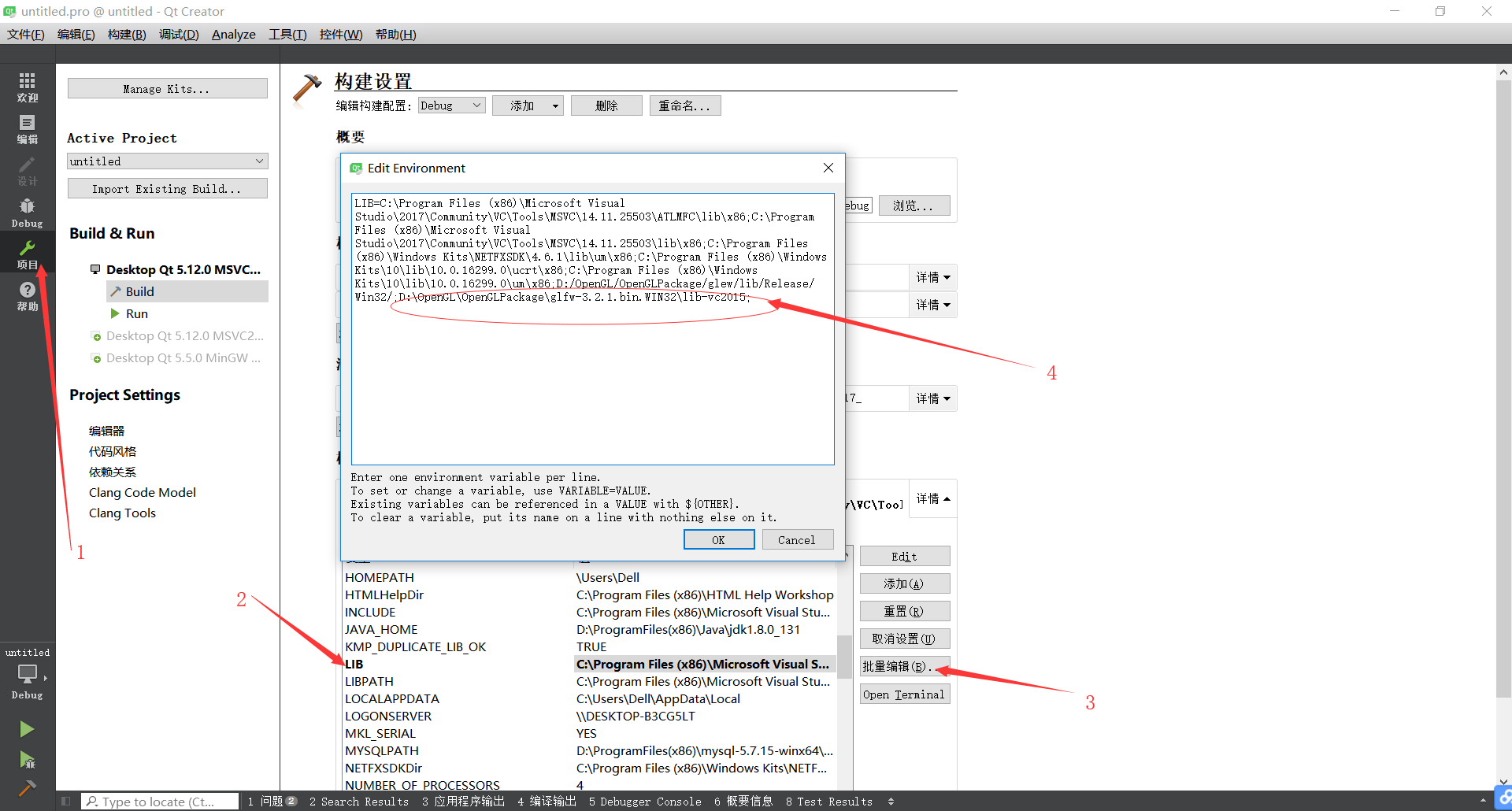Open the Help mode question icon
1512x811 pixels.
point(28,296)
